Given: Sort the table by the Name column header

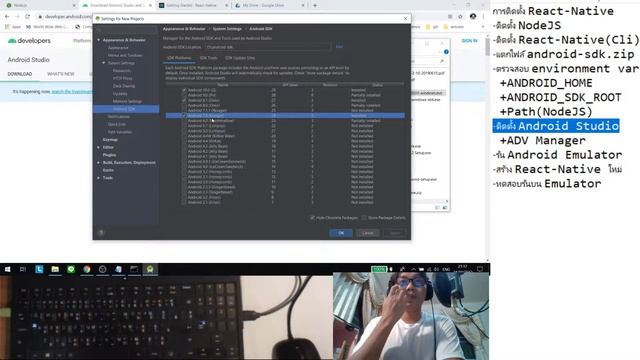Looking at the screenshot, I should pos(223,85).
